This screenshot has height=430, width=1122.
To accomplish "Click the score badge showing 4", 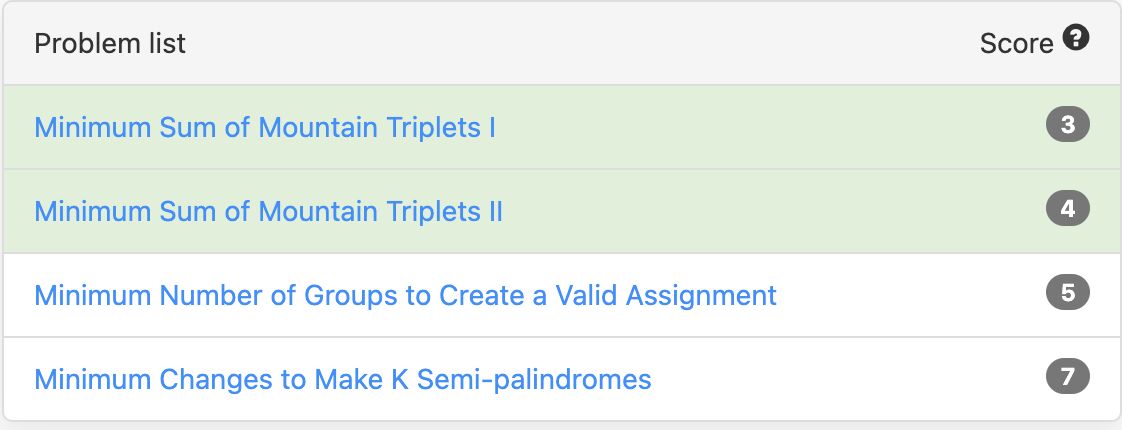I will point(1068,208).
